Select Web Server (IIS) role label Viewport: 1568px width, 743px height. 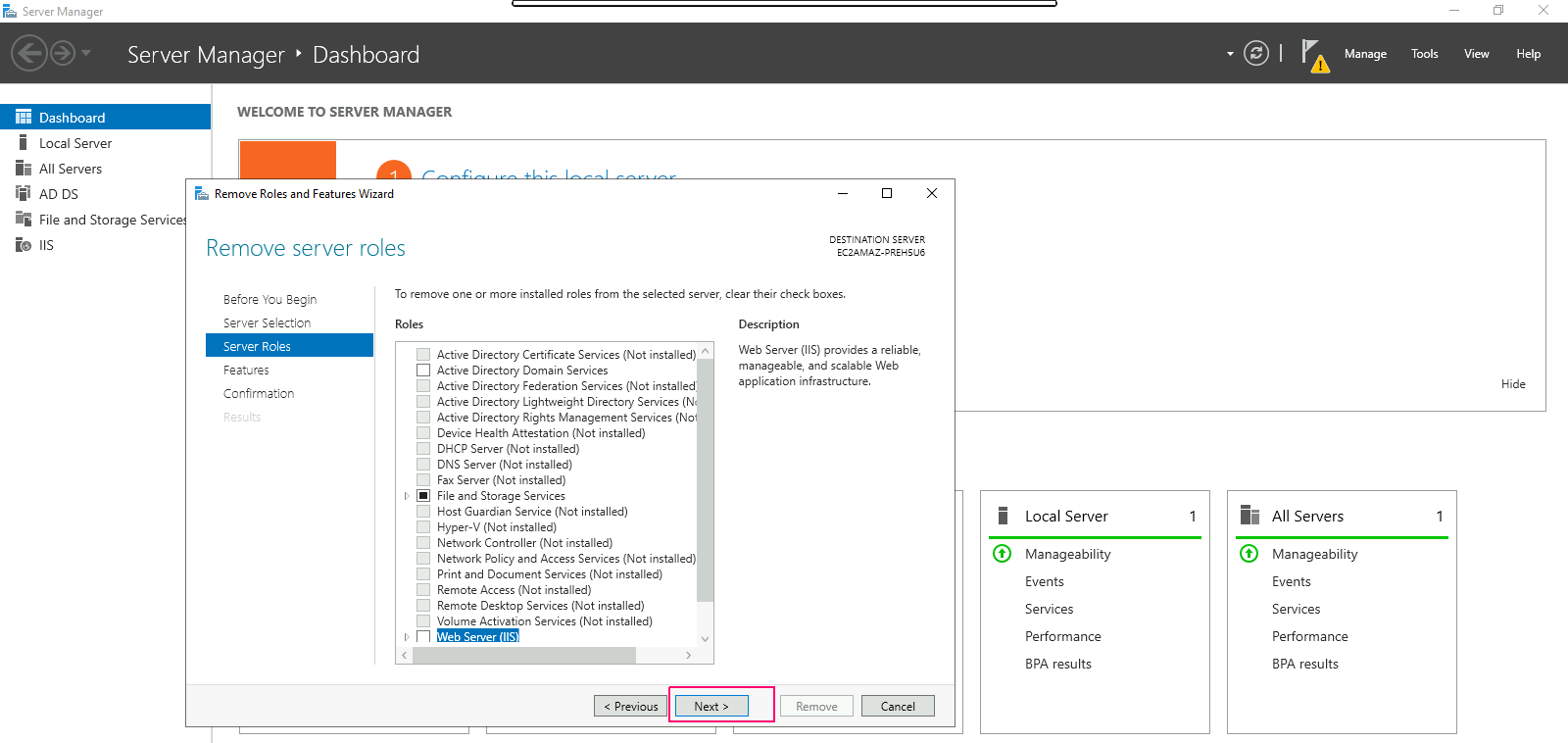[478, 637]
